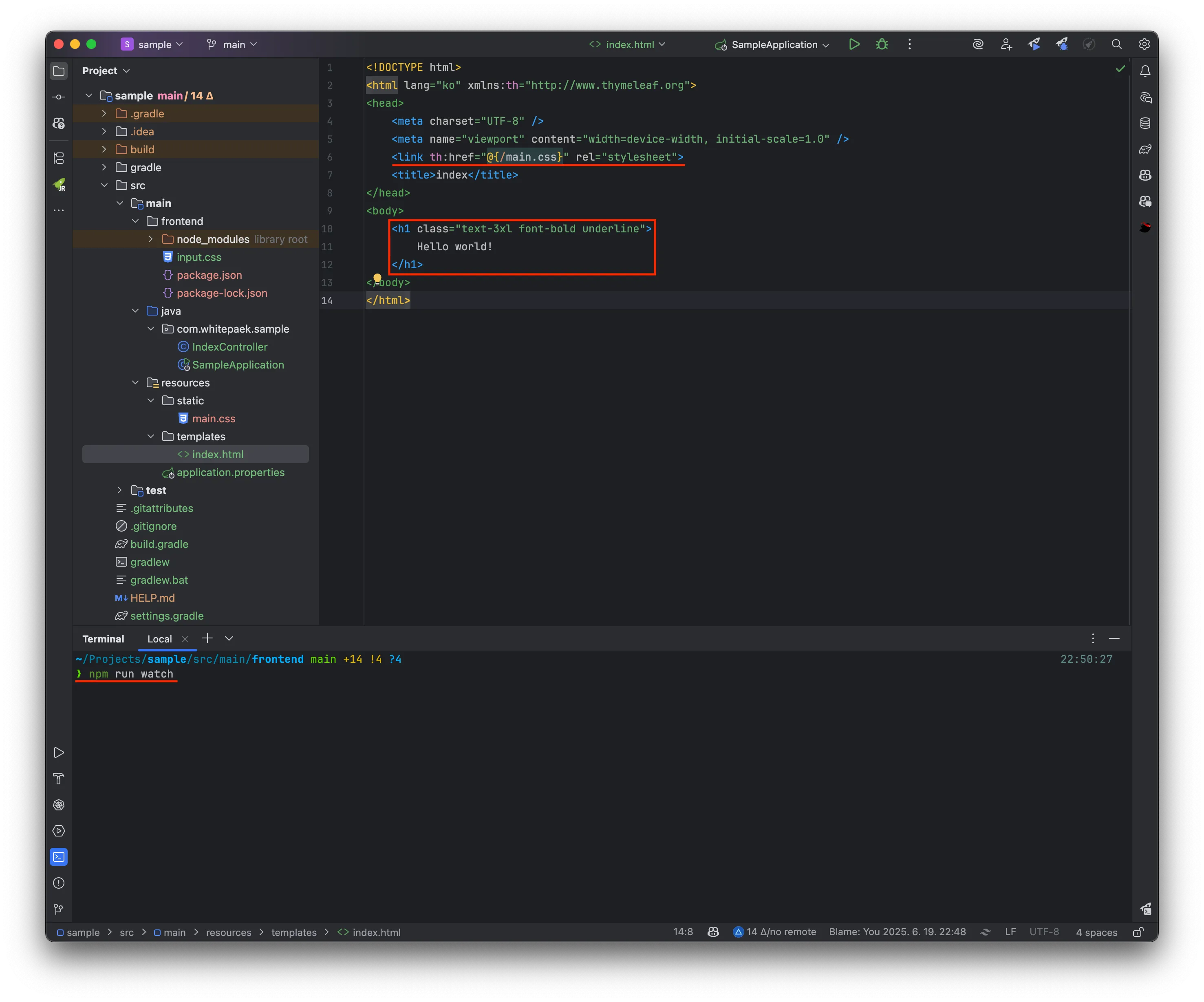Expand the node_modules folder
This screenshot has width=1204, height=1002.
point(151,239)
